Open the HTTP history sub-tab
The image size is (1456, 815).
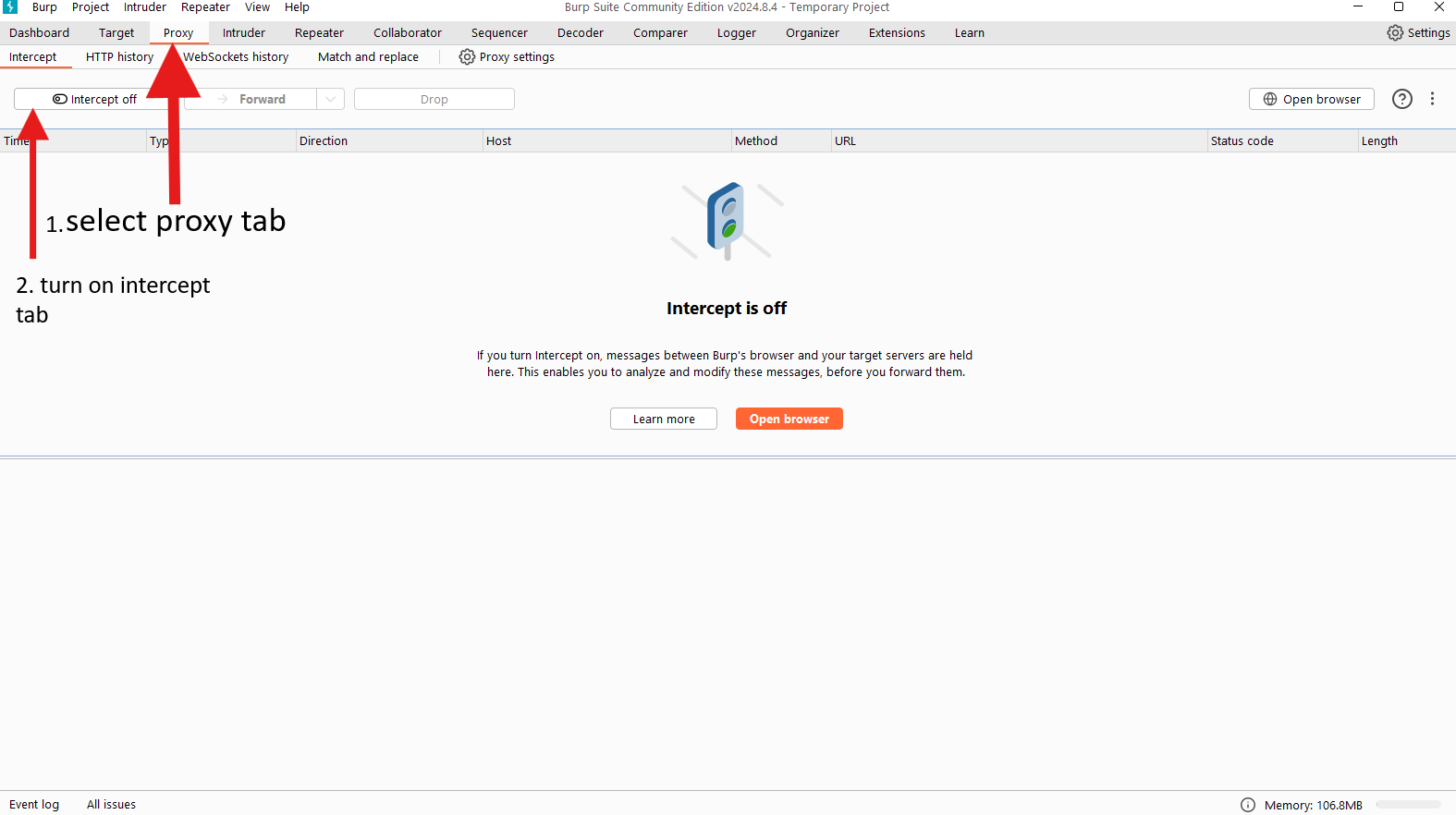coord(119,56)
